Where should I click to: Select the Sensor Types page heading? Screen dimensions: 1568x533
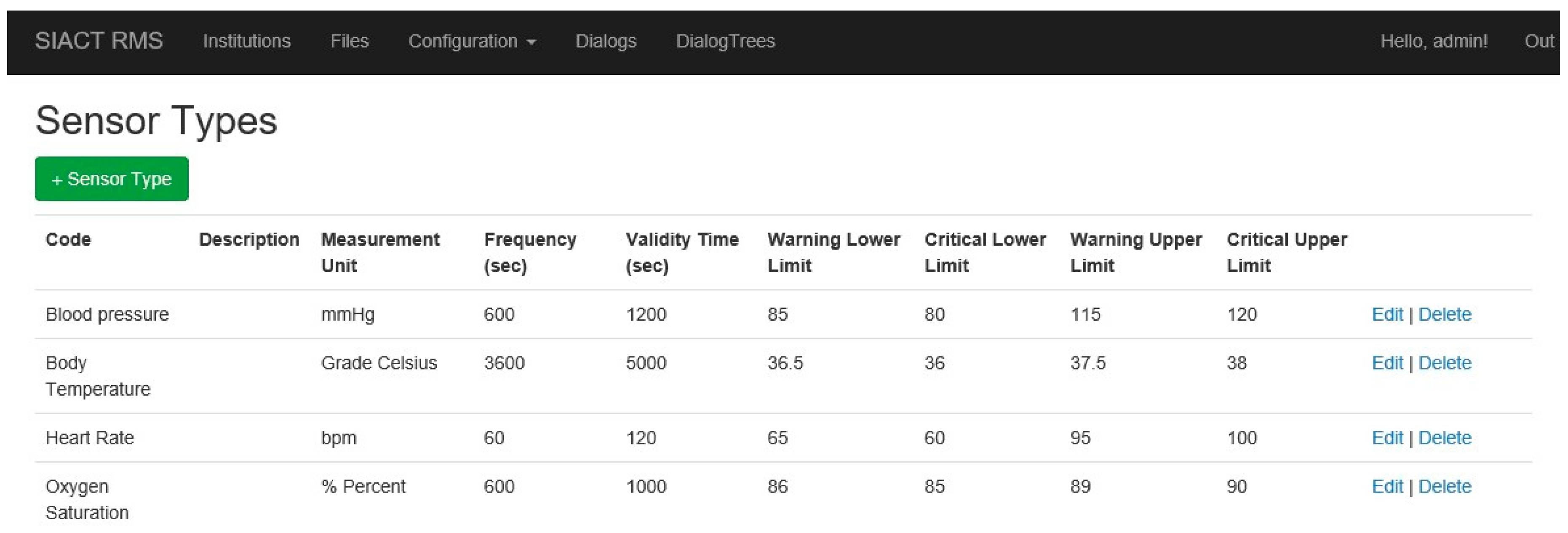click(x=156, y=121)
